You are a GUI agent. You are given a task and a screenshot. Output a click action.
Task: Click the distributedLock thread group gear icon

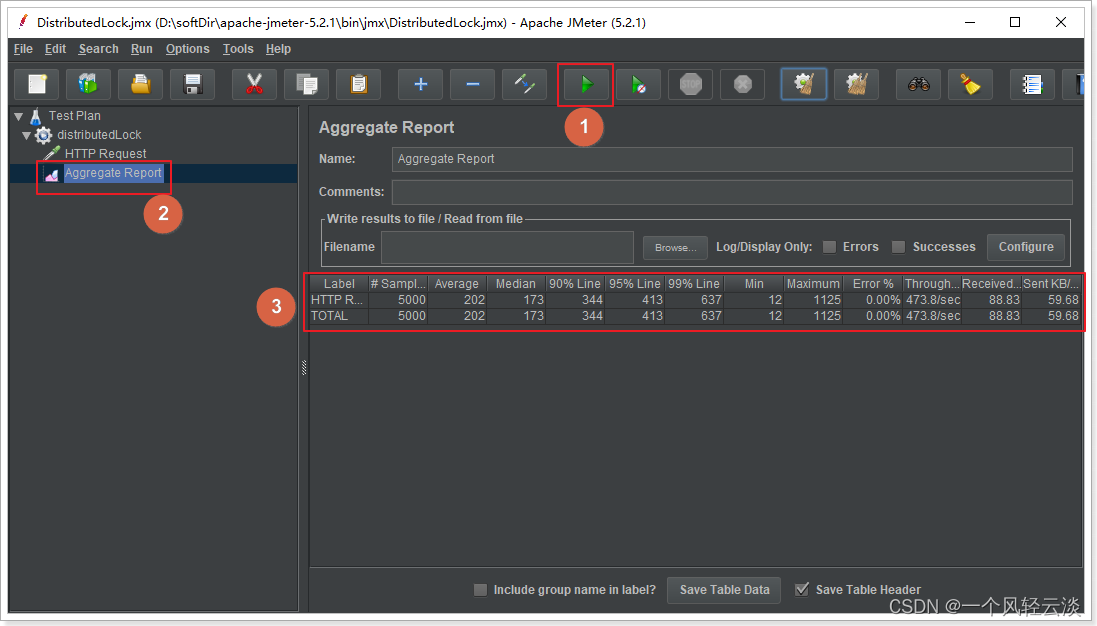pos(43,135)
